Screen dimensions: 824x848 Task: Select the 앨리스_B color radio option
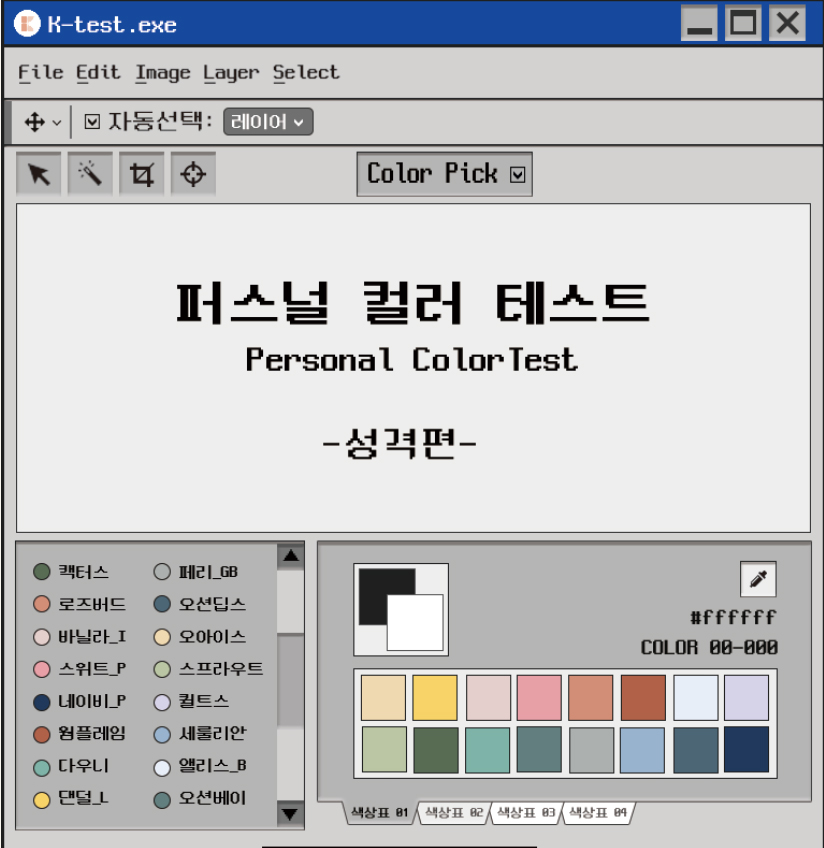pos(162,768)
